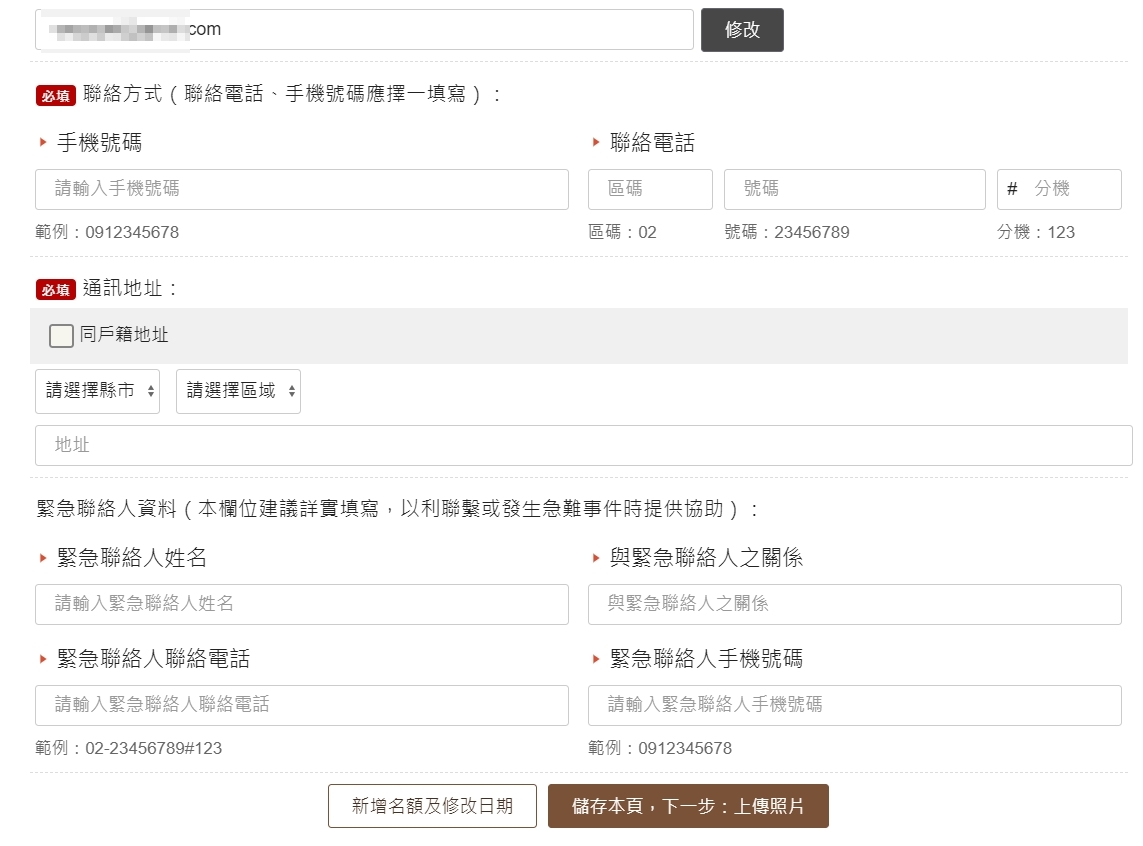This screenshot has height=846, width=1143.
Task: Check the 同戶籍地址 checkbox
Action: pos(61,336)
